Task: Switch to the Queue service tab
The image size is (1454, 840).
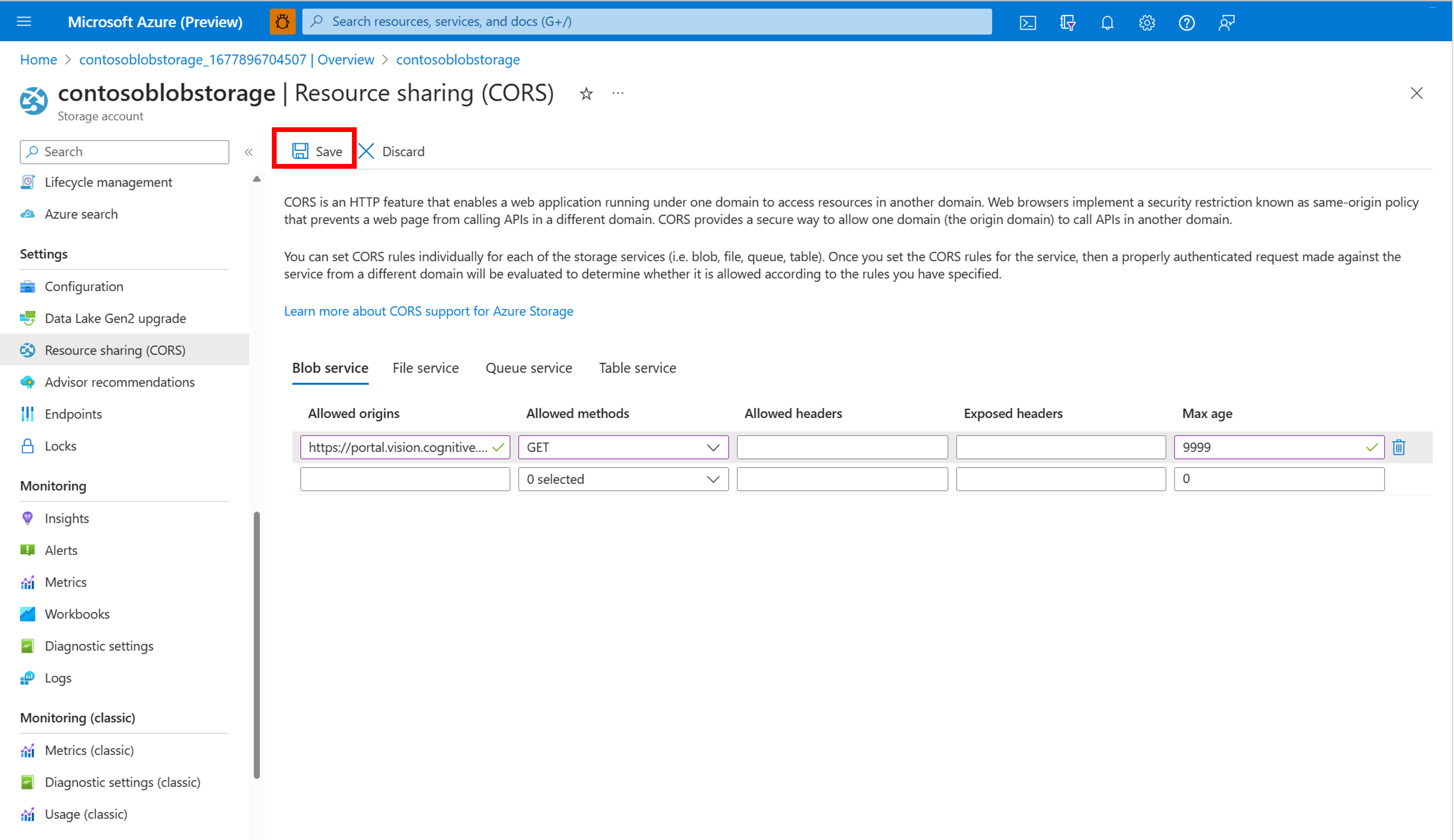Action: tap(528, 368)
